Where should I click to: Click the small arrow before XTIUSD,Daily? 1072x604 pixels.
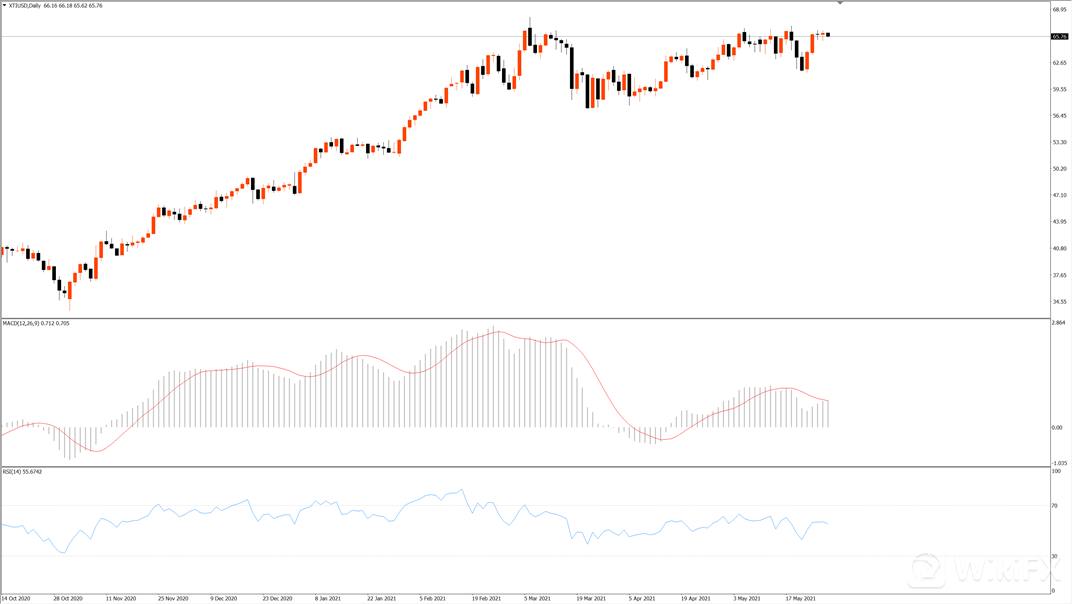5,6
